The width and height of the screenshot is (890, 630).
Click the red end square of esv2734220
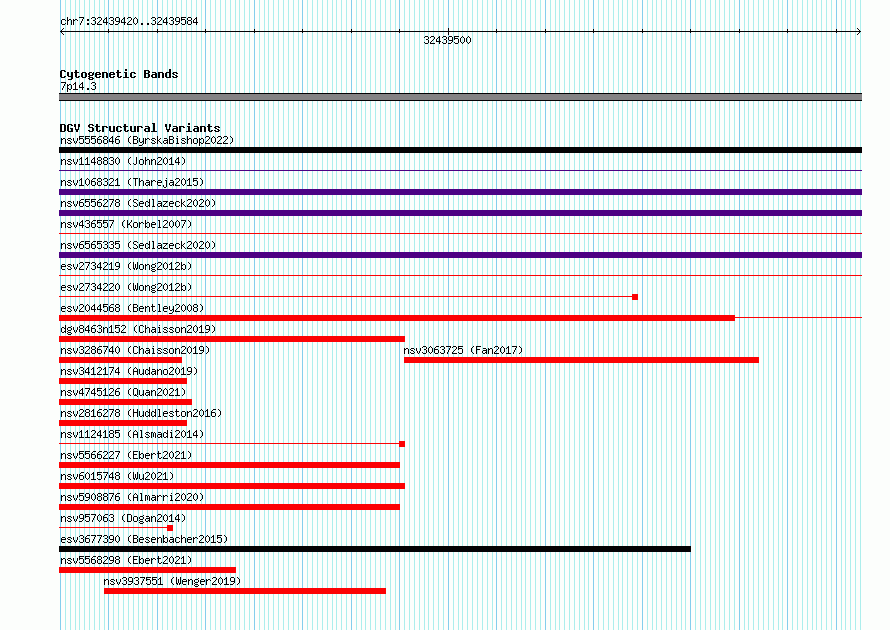635,297
